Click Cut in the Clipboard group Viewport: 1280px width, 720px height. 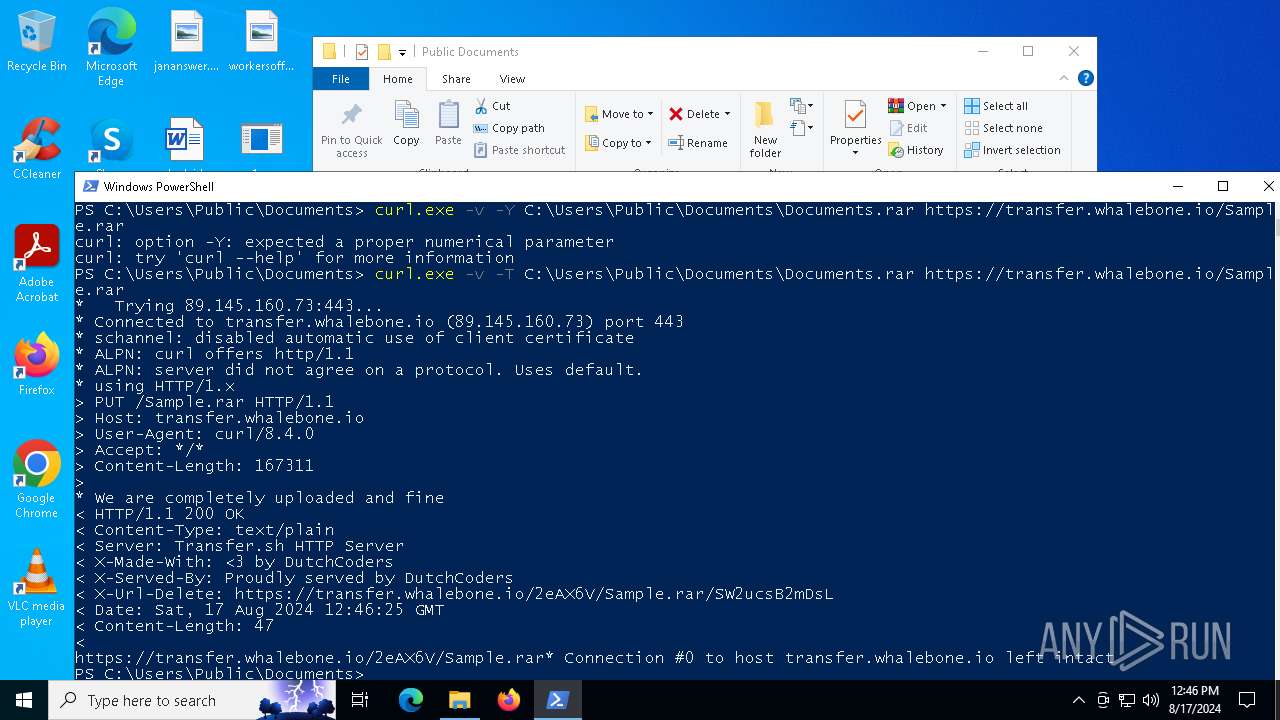click(492, 106)
